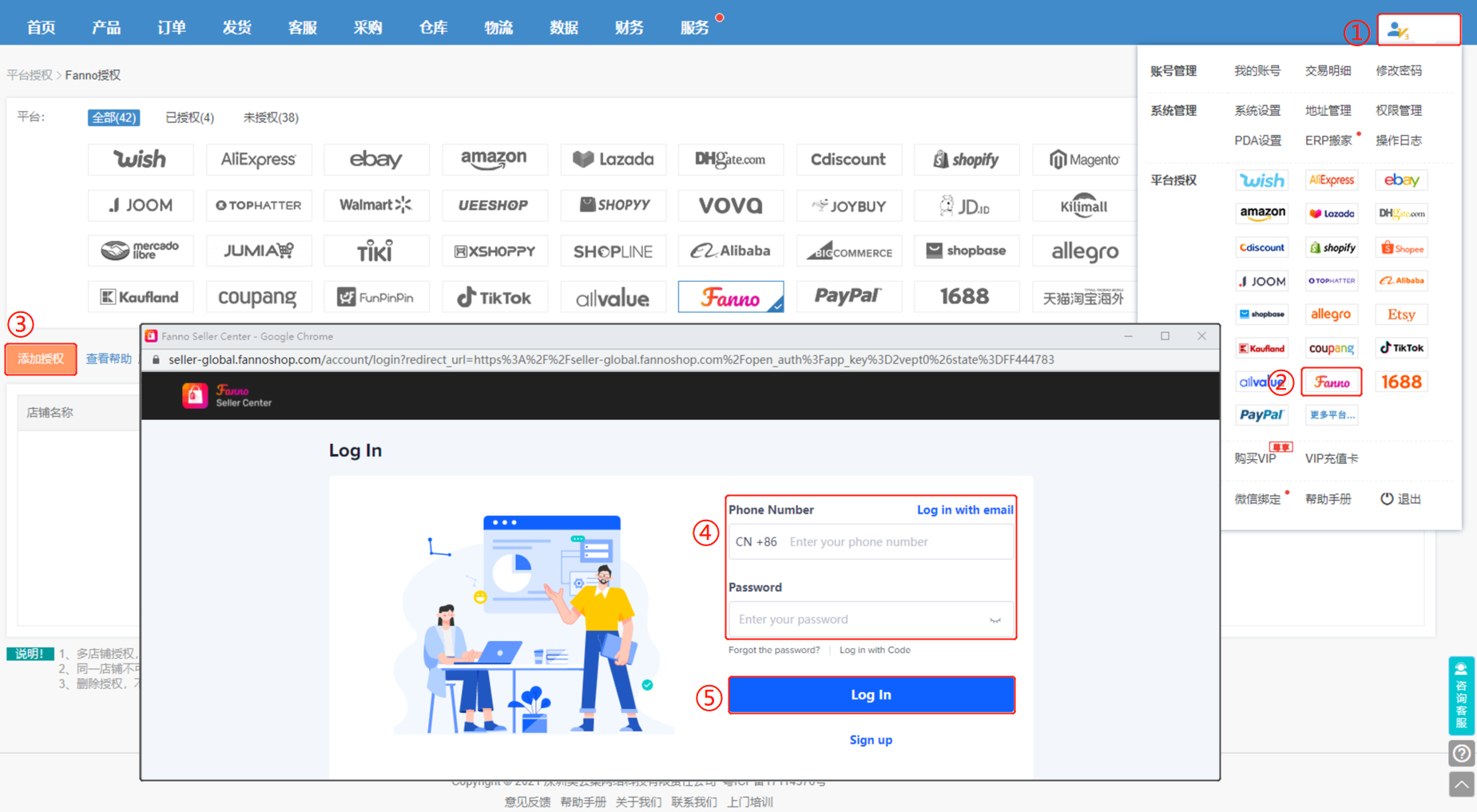Click 退出 logout in account panel
The width and height of the screenshot is (1477, 812).
(x=1401, y=499)
